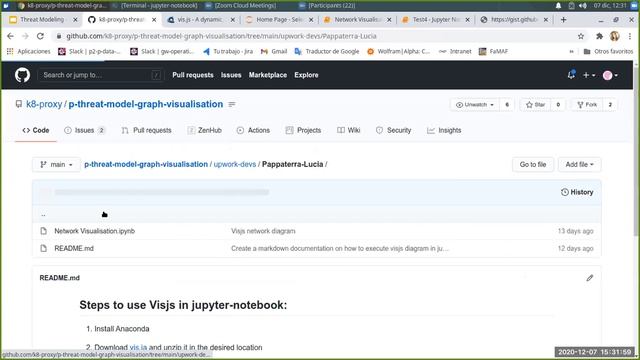The width and height of the screenshot is (640, 360).
Task: Open Marketplace in the top navigation
Action: pyautogui.click(x=268, y=75)
